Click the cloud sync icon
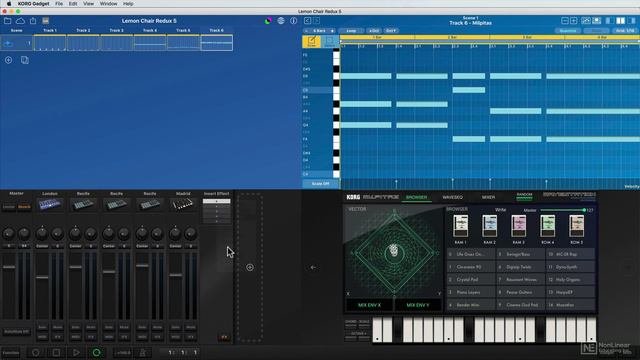The image size is (640, 360). [20, 21]
